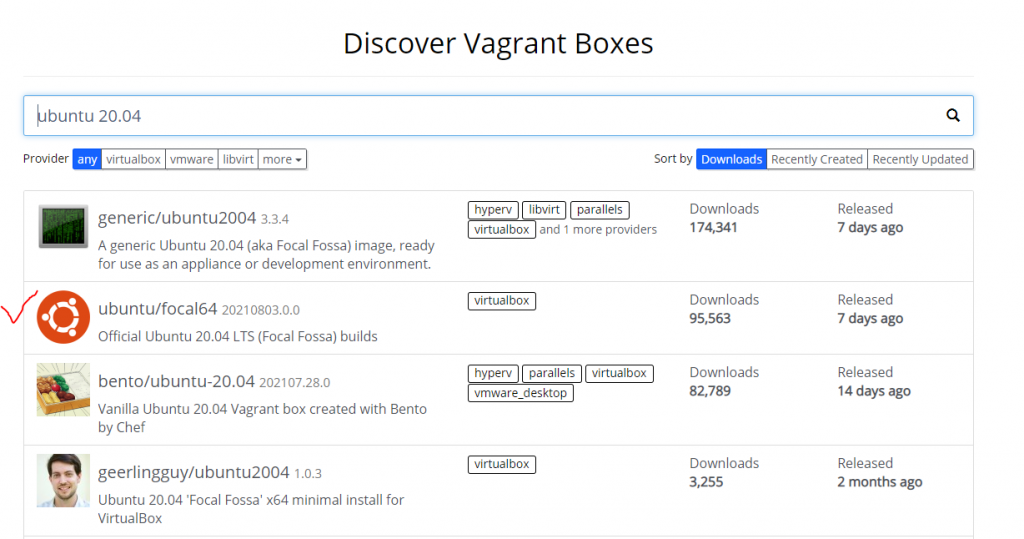Viewport: 1024px width, 539px height.
Task: Sort results by Downloads
Action: coord(731,159)
